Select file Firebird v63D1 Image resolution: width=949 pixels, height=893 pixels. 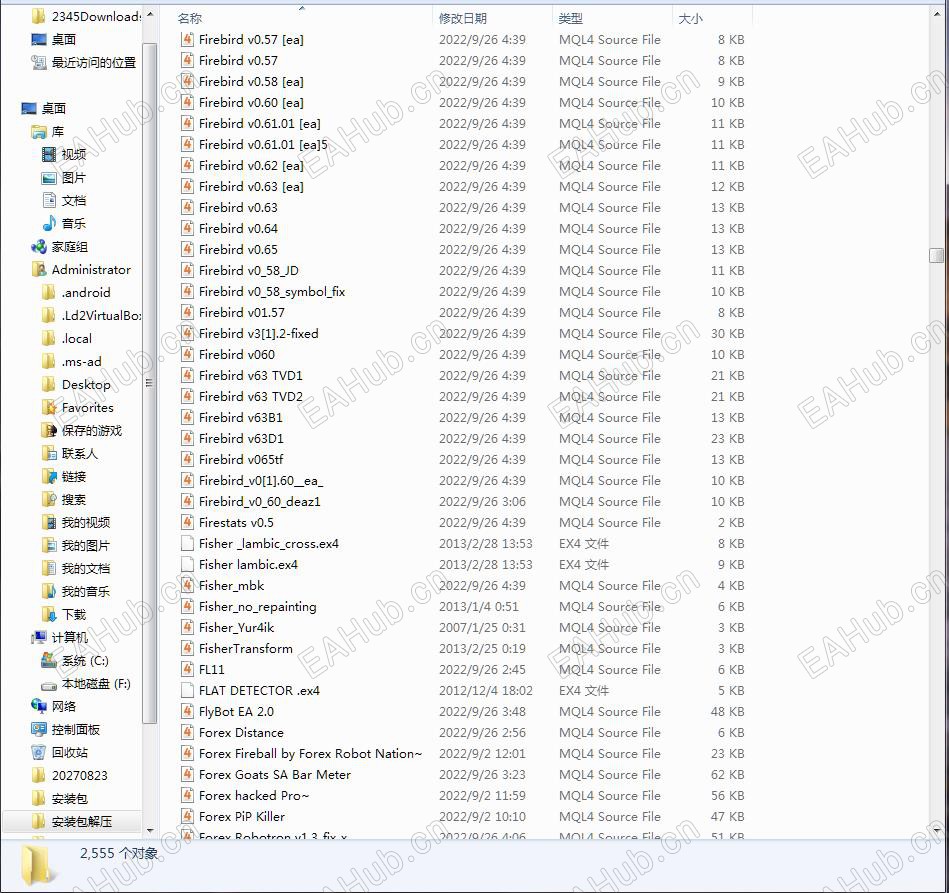pyautogui.click(x=241, y=438)
